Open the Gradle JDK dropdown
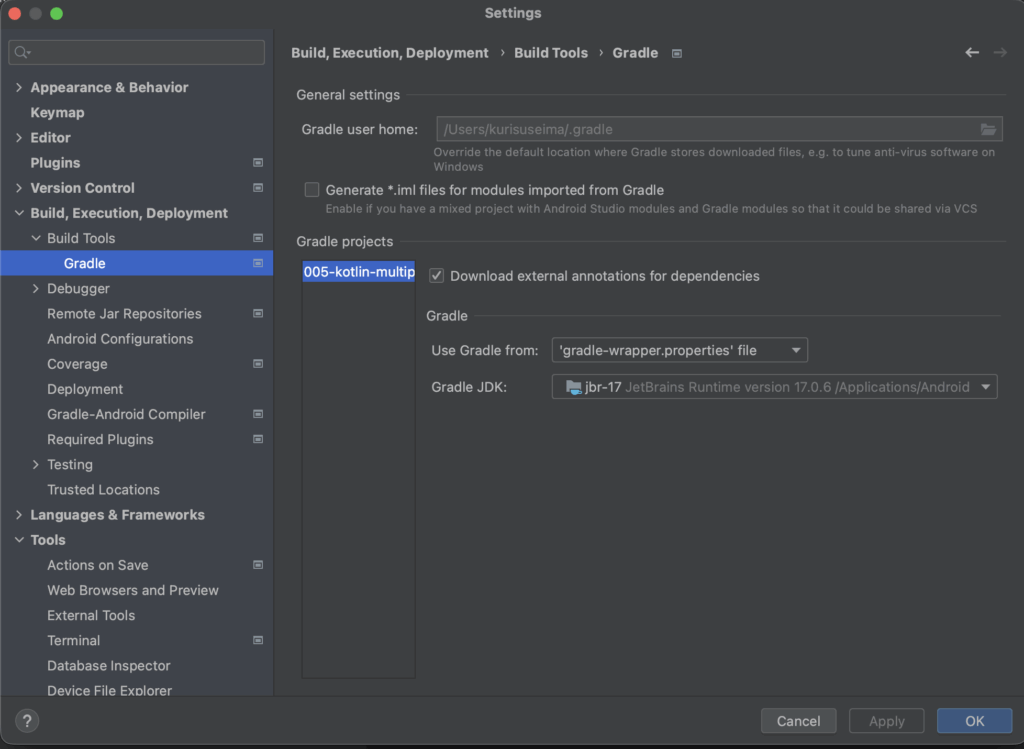Image resolution: width=1024 pixels, height=749 pixels. [x=774, y=387]
